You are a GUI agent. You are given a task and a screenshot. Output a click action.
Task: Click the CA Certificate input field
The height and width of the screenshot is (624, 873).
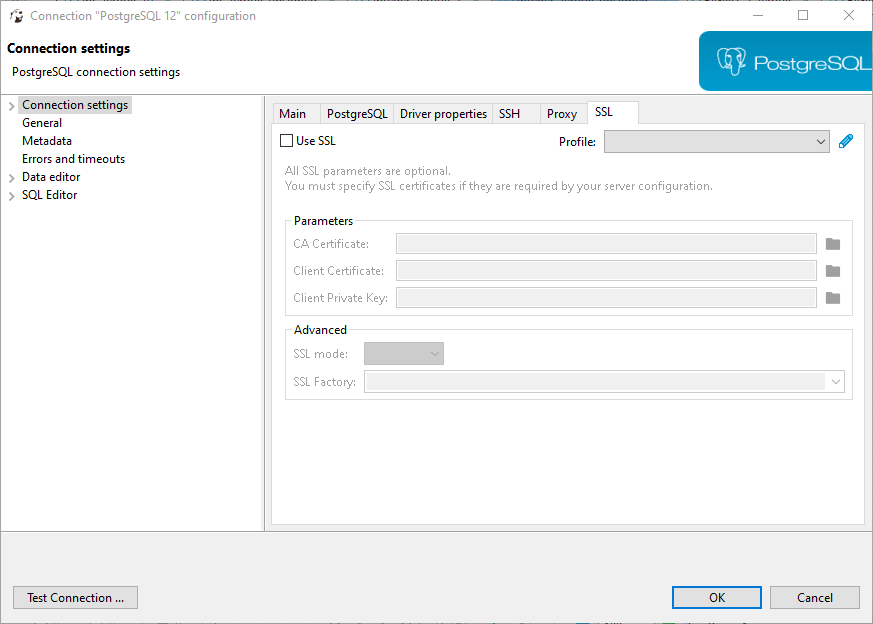[x=606, y=244]
